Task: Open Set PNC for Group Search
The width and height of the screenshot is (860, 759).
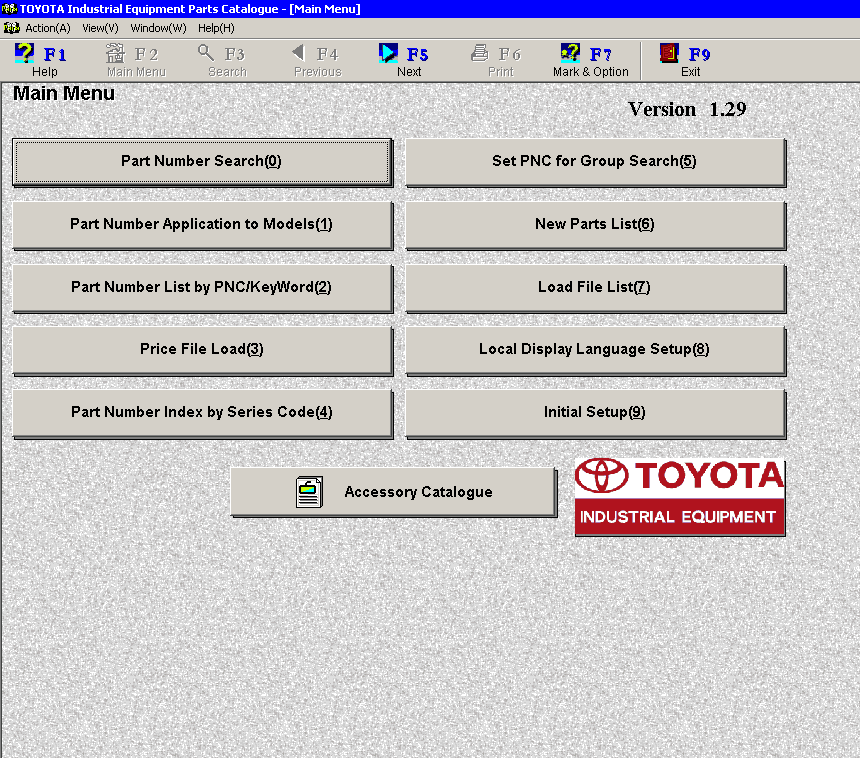Action: [x=594, y=162]
